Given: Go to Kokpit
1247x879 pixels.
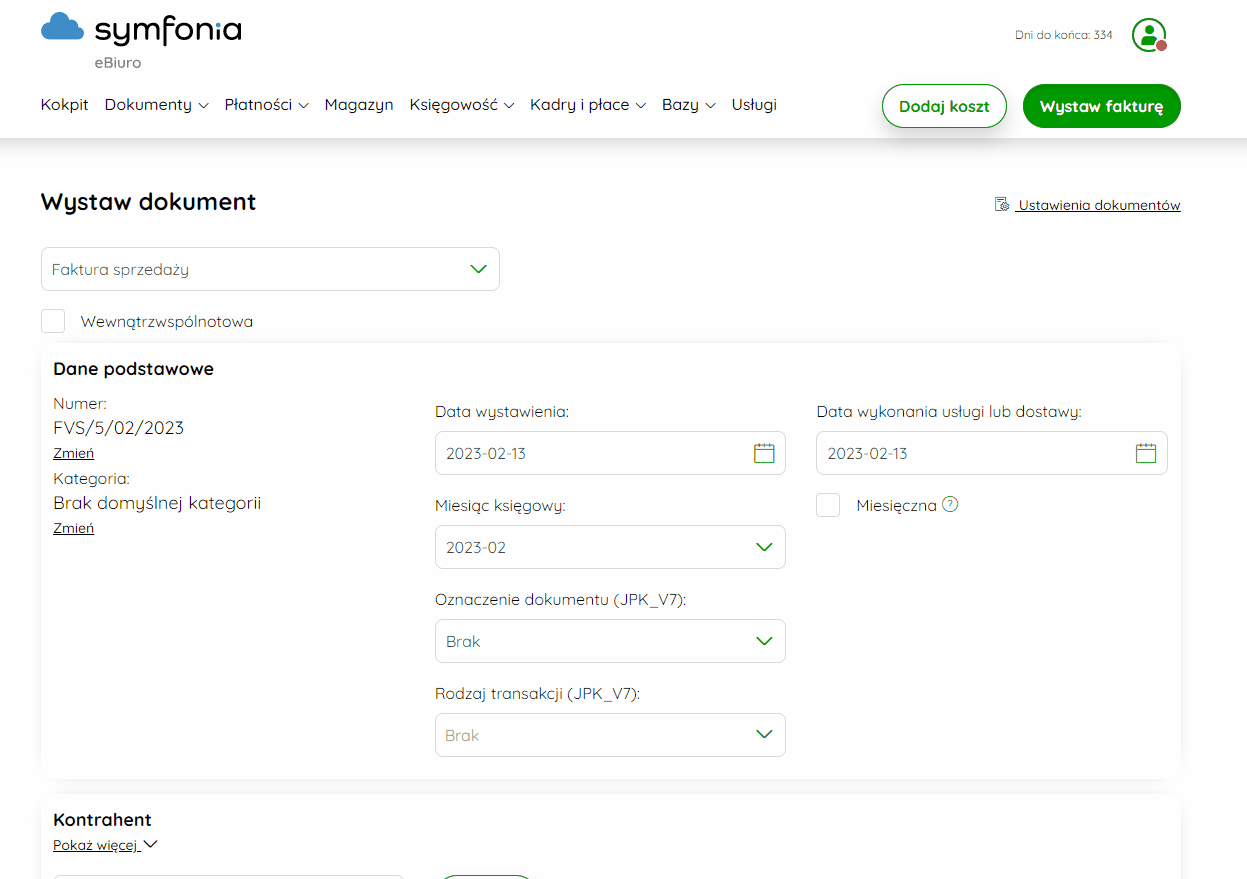Looking at the screenshot, I should point(65,105).
